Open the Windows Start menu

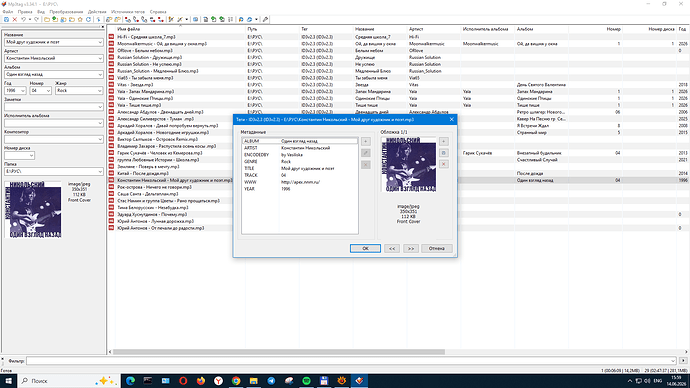8,381
